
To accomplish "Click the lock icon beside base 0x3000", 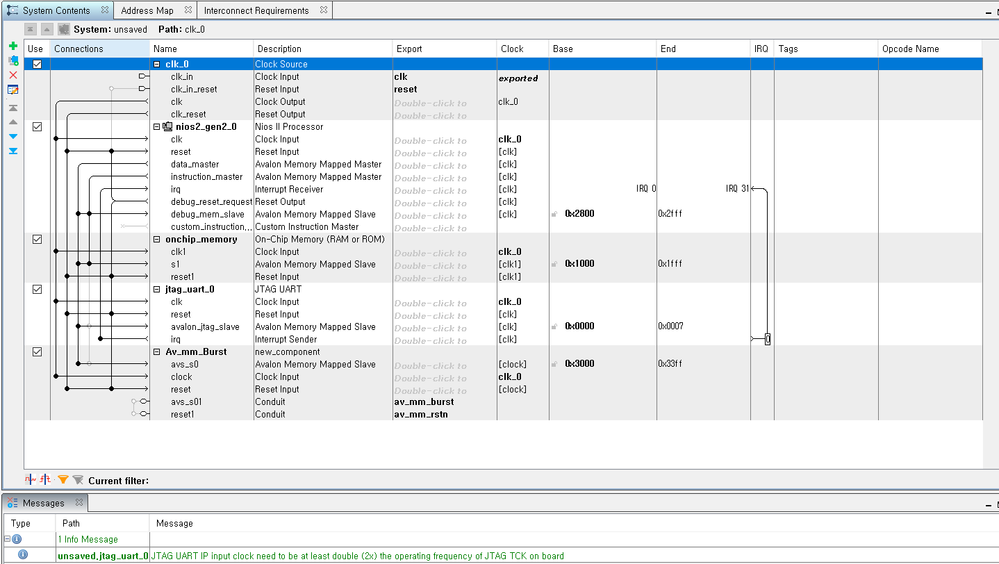I will tap(554, 364).
